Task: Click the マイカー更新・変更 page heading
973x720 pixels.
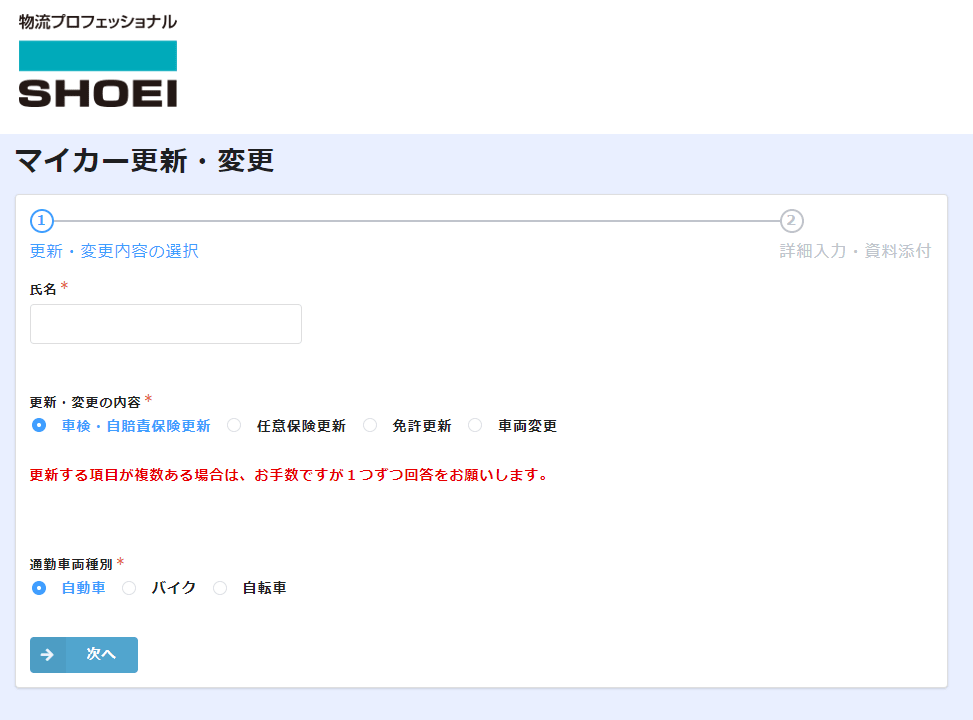Action: point(145,161)
